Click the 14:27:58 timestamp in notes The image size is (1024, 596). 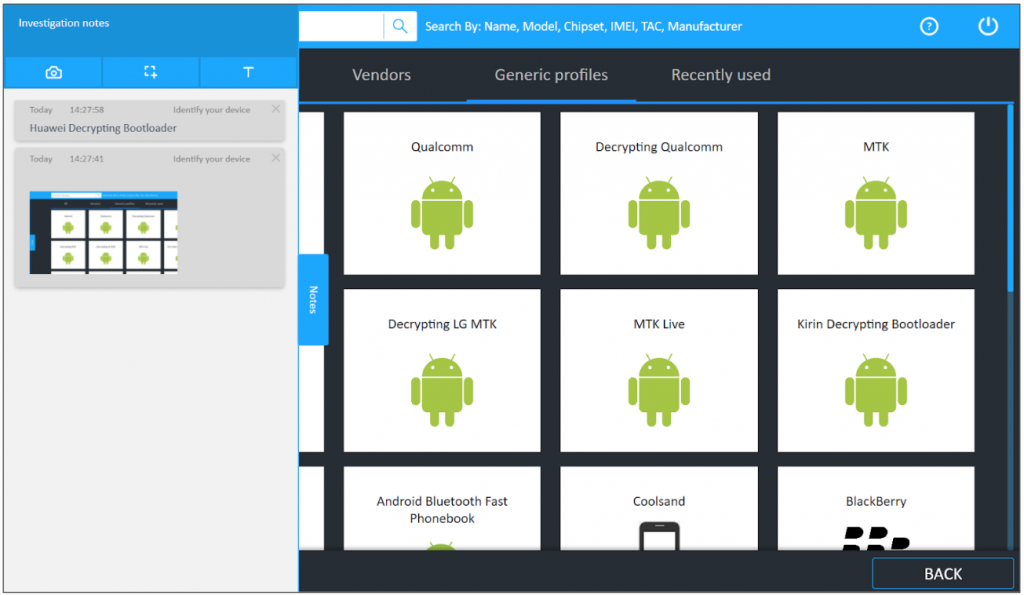click(87, 110)
